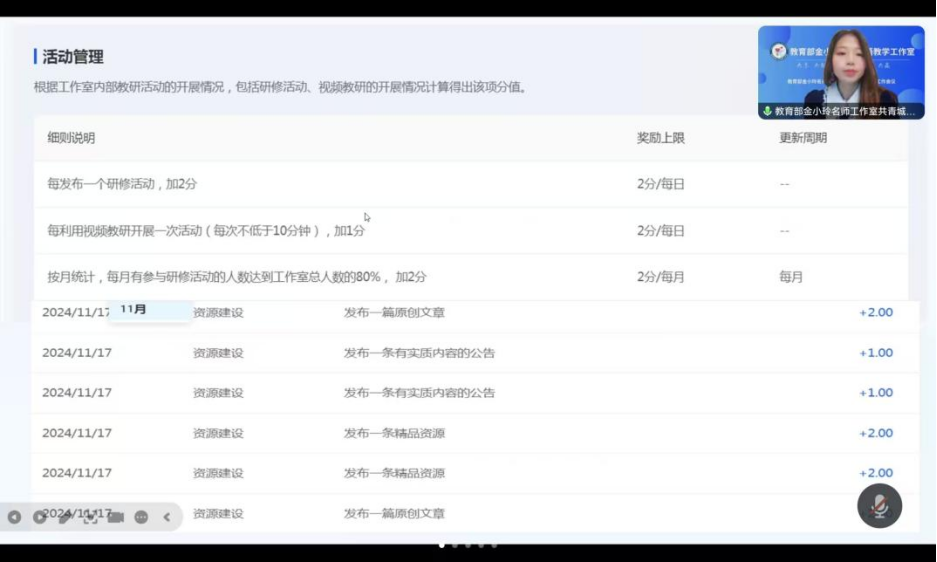Go to the fifth page indicator dot
The height and width of the screenshot is (562, 937).
[494, 545]
